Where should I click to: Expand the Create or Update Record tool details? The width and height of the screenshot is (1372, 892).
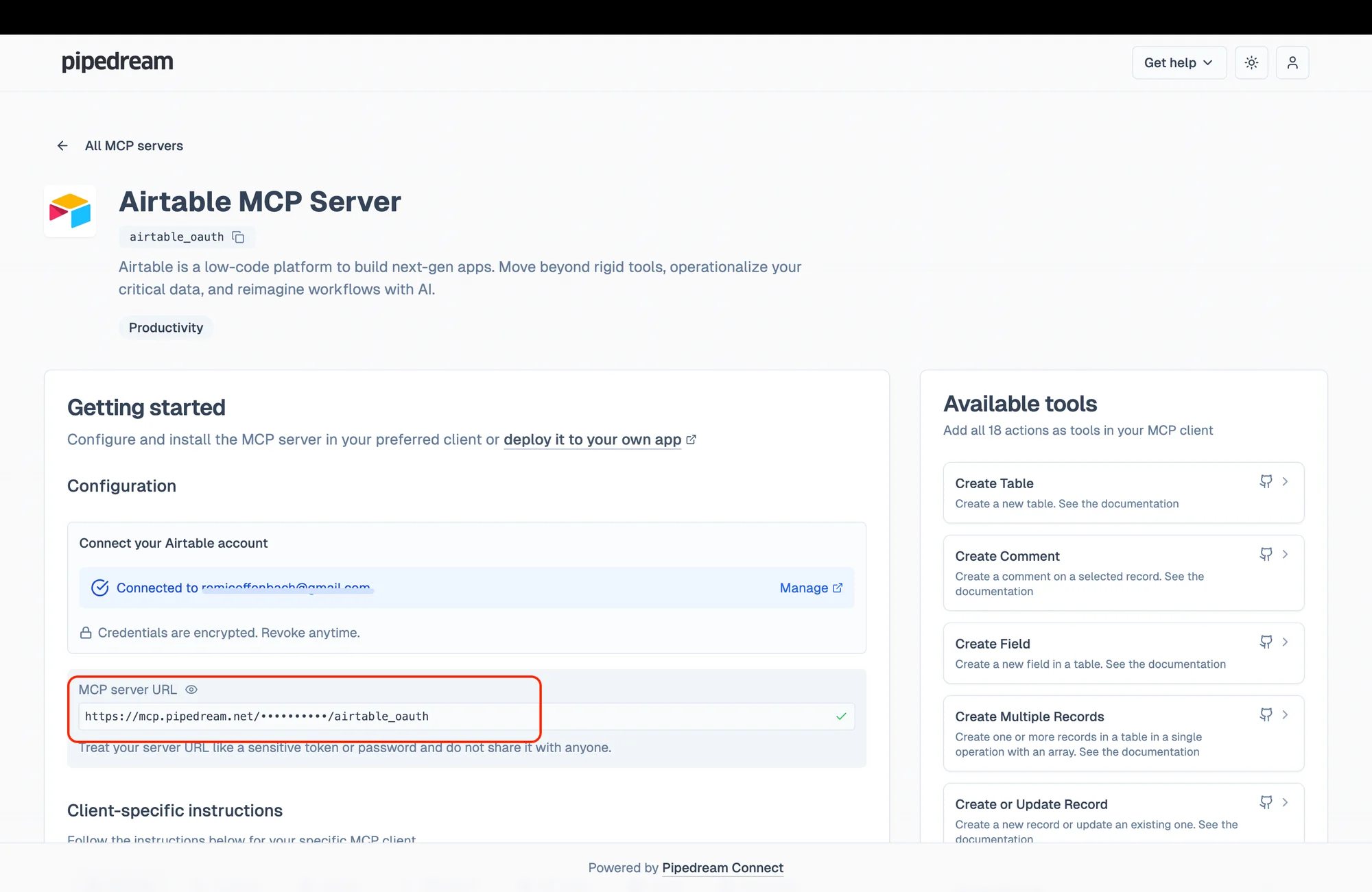click(x=1286, y=802)
